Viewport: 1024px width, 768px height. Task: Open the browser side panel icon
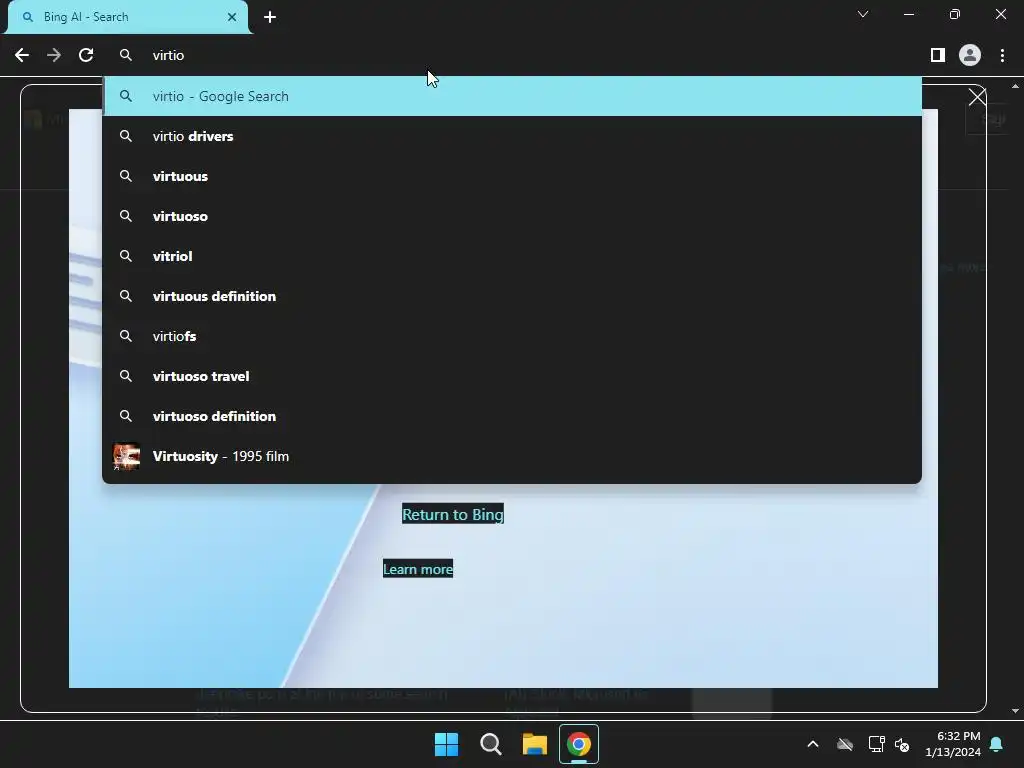(938, 56)
